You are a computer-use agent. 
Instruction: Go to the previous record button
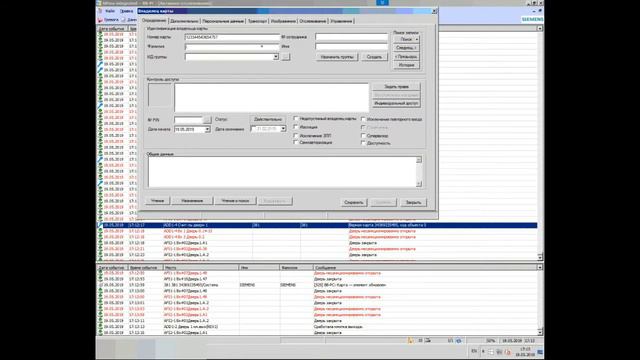click(x=407, y=57)
